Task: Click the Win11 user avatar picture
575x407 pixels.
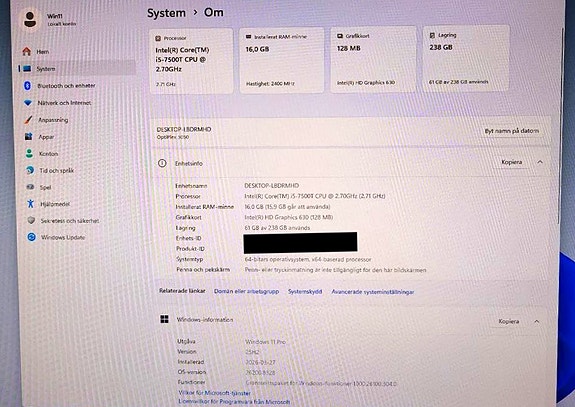Action: tap(30, 19)
